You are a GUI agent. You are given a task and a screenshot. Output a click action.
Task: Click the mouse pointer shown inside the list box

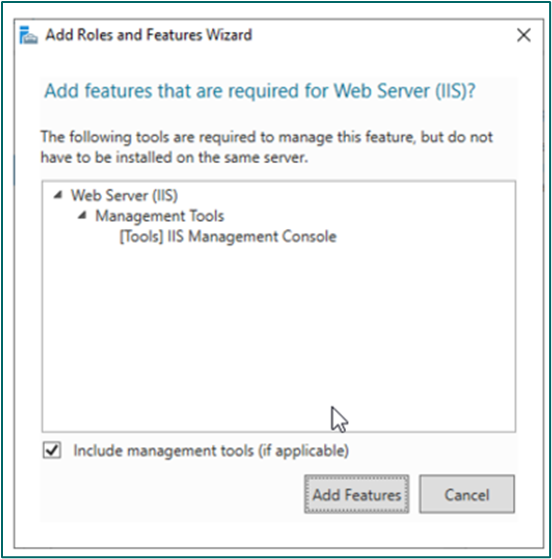tap(339, 419)
